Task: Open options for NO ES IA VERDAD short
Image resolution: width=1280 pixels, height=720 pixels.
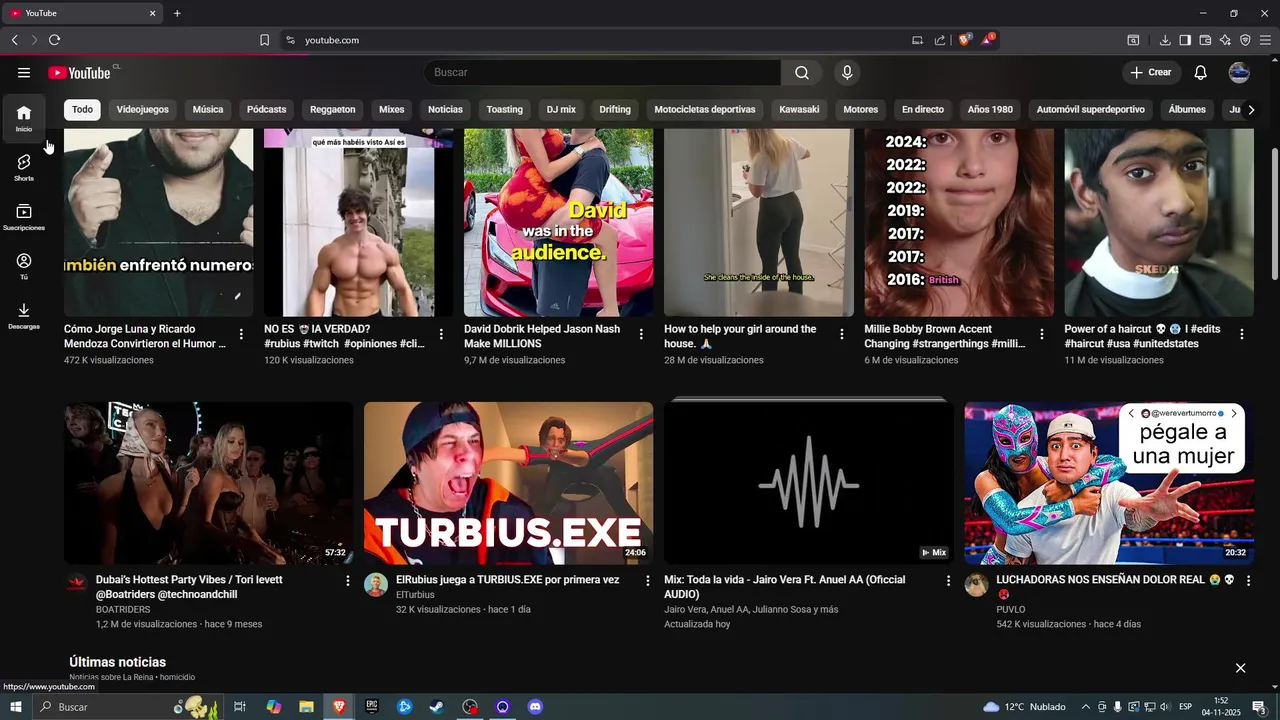Action: pyautogui.click(x=441, y=334)
